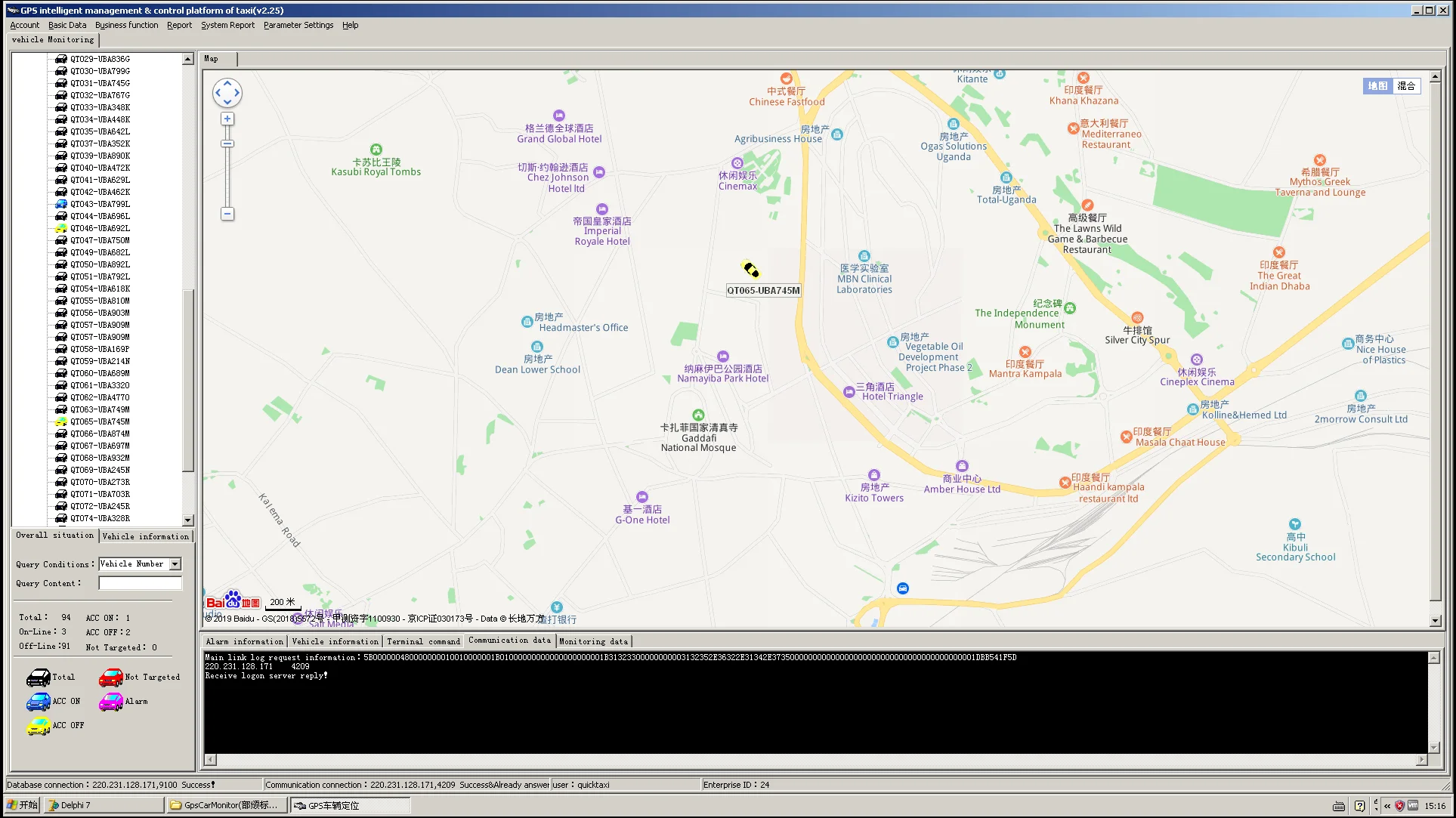The width and height of the screenshot is (1456, 818).
Task: Click the zoom in plus button on map
Action: (227, 119)
